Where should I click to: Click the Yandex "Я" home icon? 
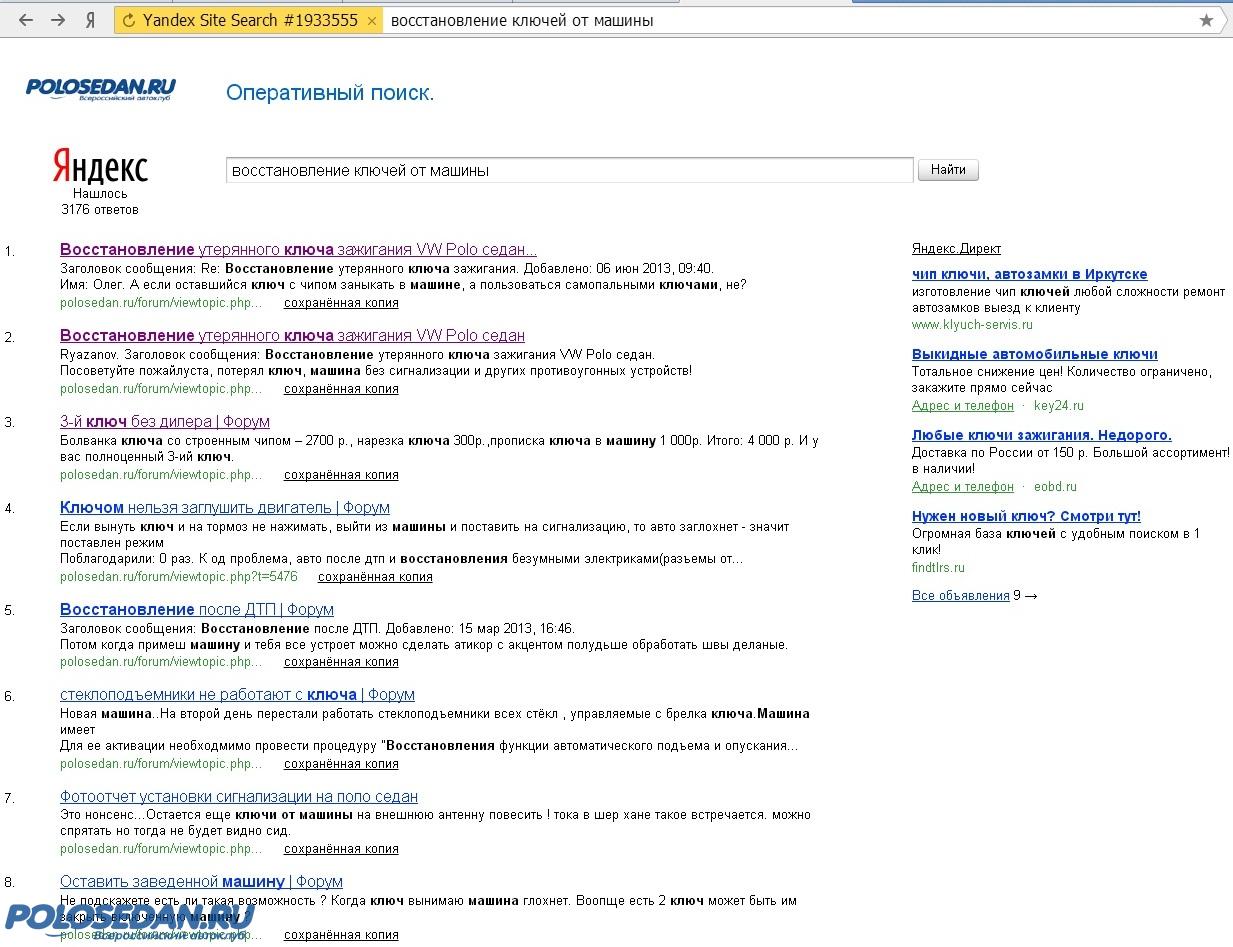pos(90,20)
